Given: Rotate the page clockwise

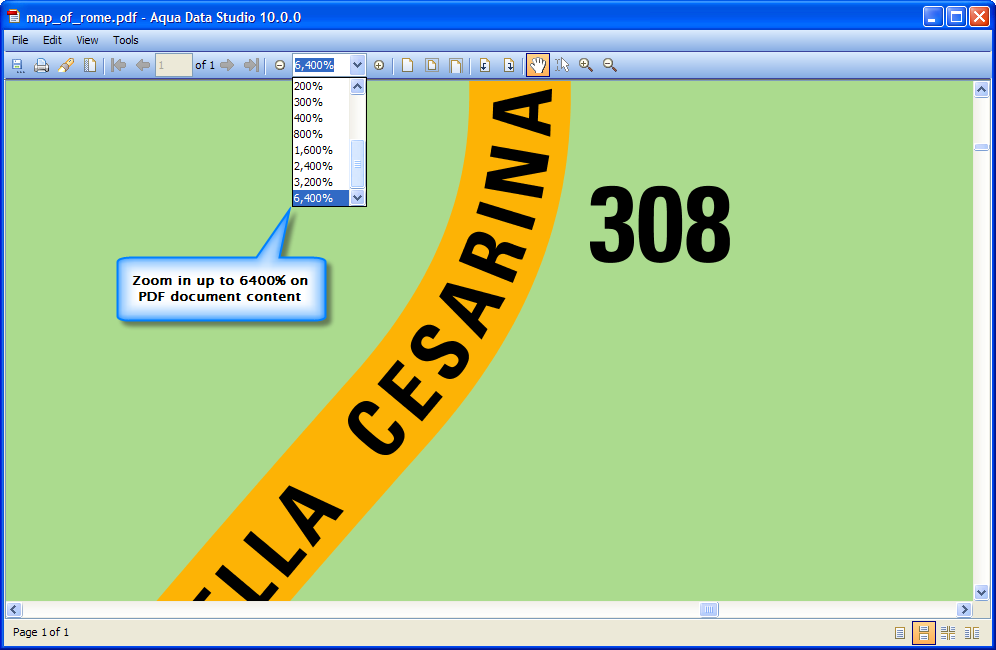Looking at the screenshot, I should (509, 65).
